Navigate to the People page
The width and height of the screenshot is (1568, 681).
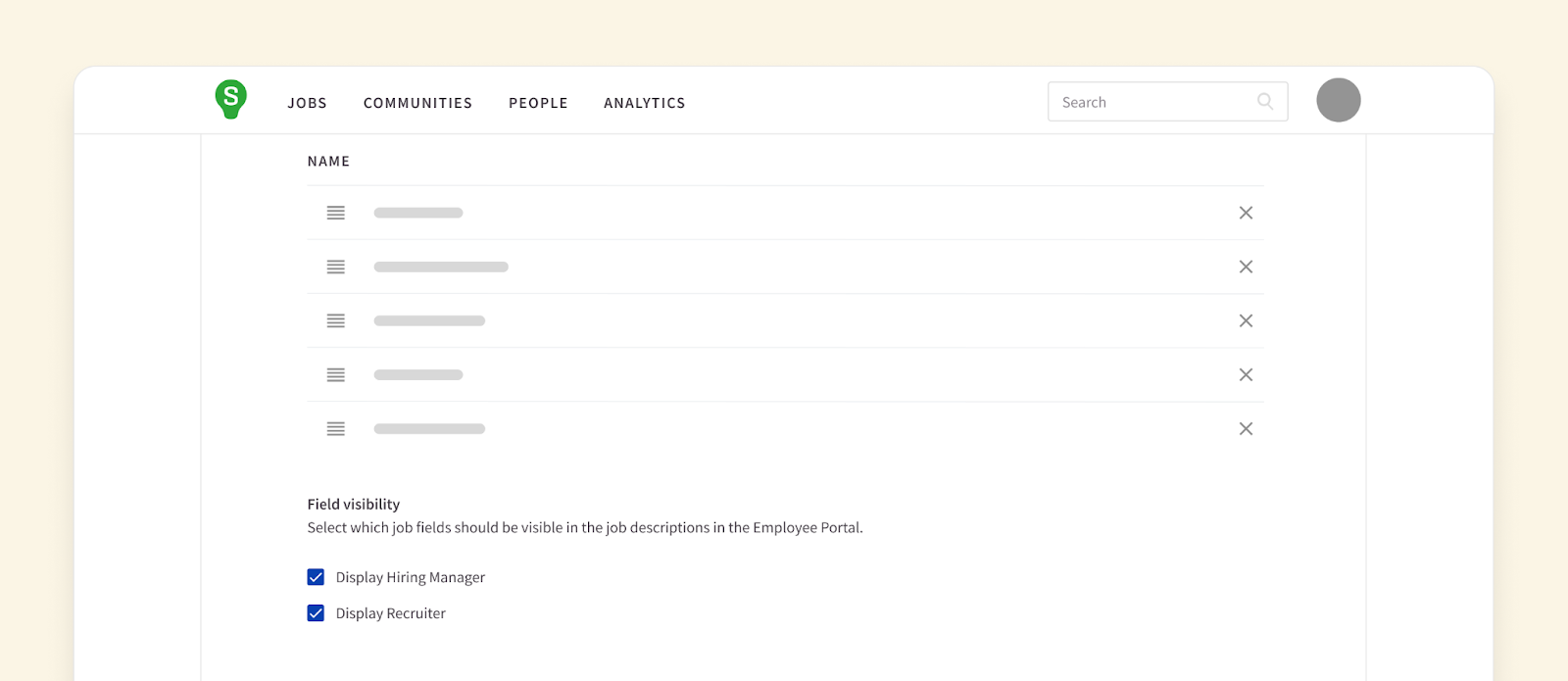(538, 103)
